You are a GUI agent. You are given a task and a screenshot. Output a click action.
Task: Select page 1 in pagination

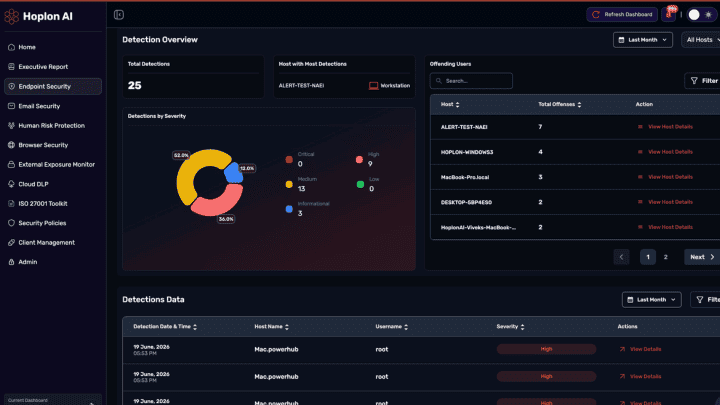[648, 257]
